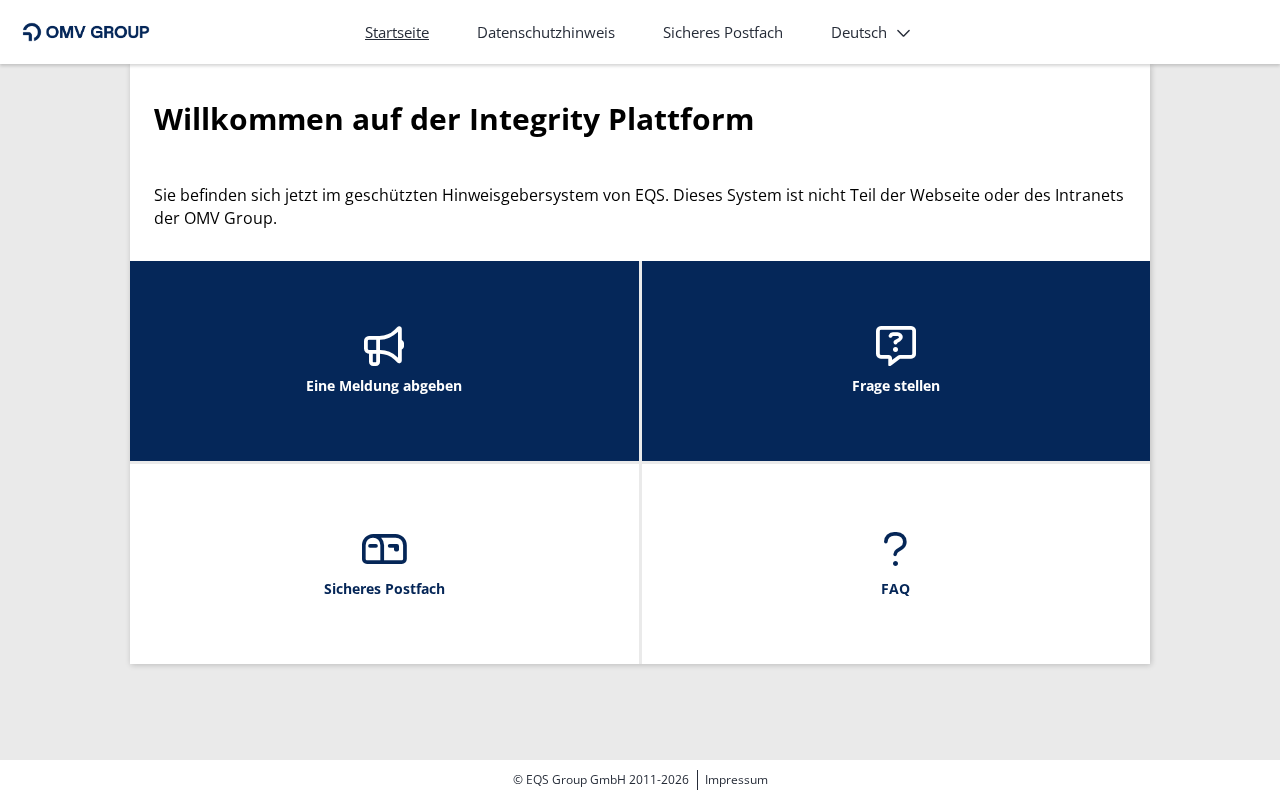This screenshot has height=800, width=1280.
Task: Open the Deutsch language dropdown
Action: (x=859, y=32)
